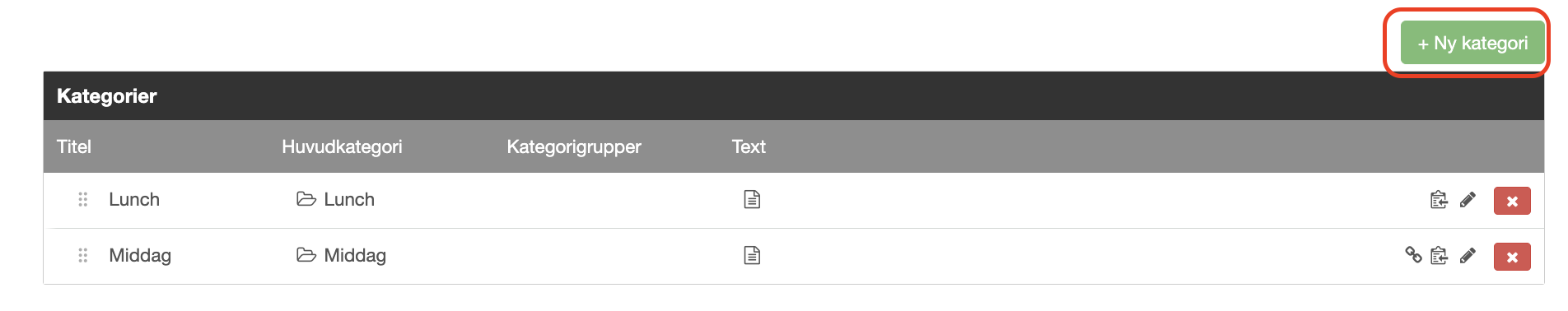
Task: Delete the Lunch category with red X
Action: (x=1512, y=201)
